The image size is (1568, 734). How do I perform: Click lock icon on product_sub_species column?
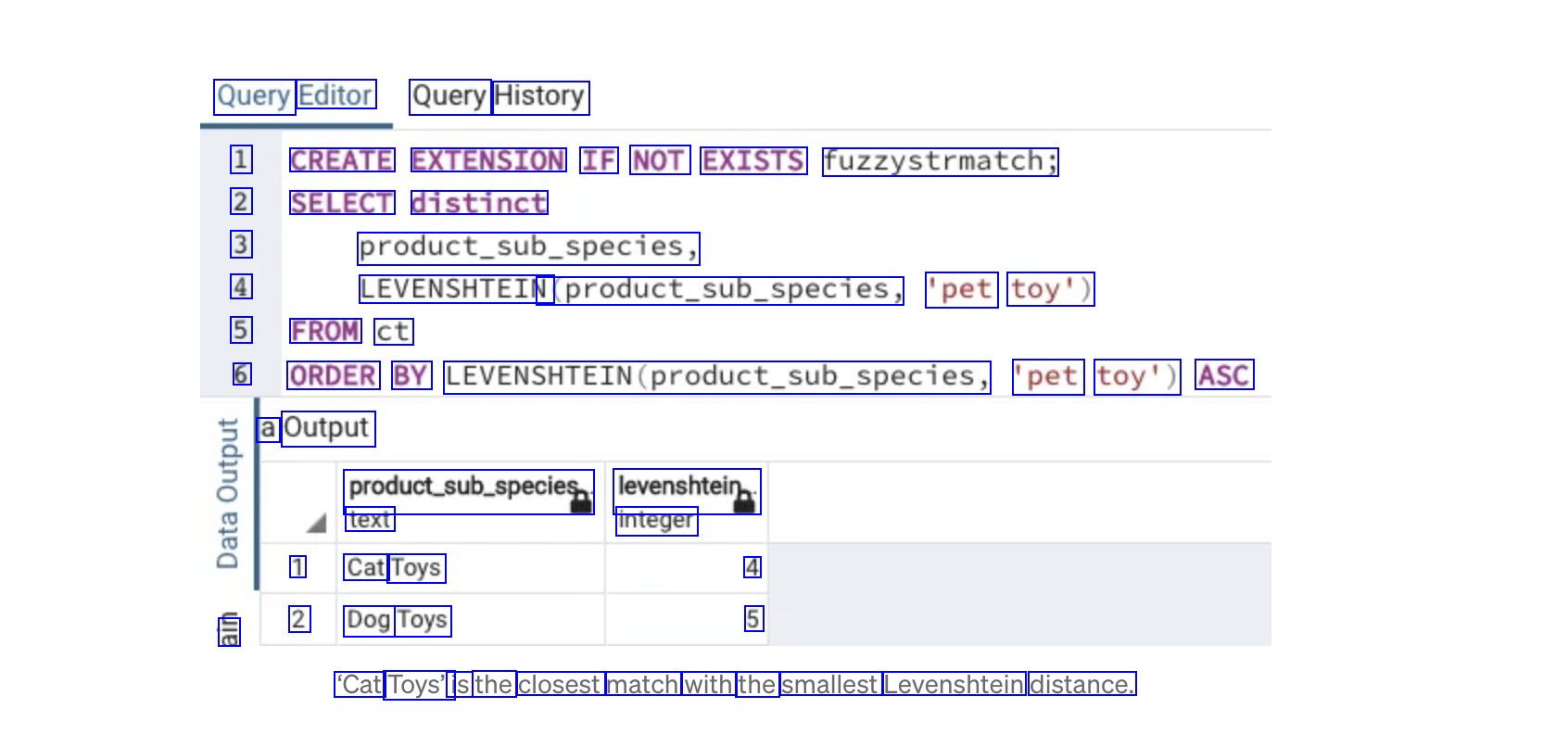point(581,502)
